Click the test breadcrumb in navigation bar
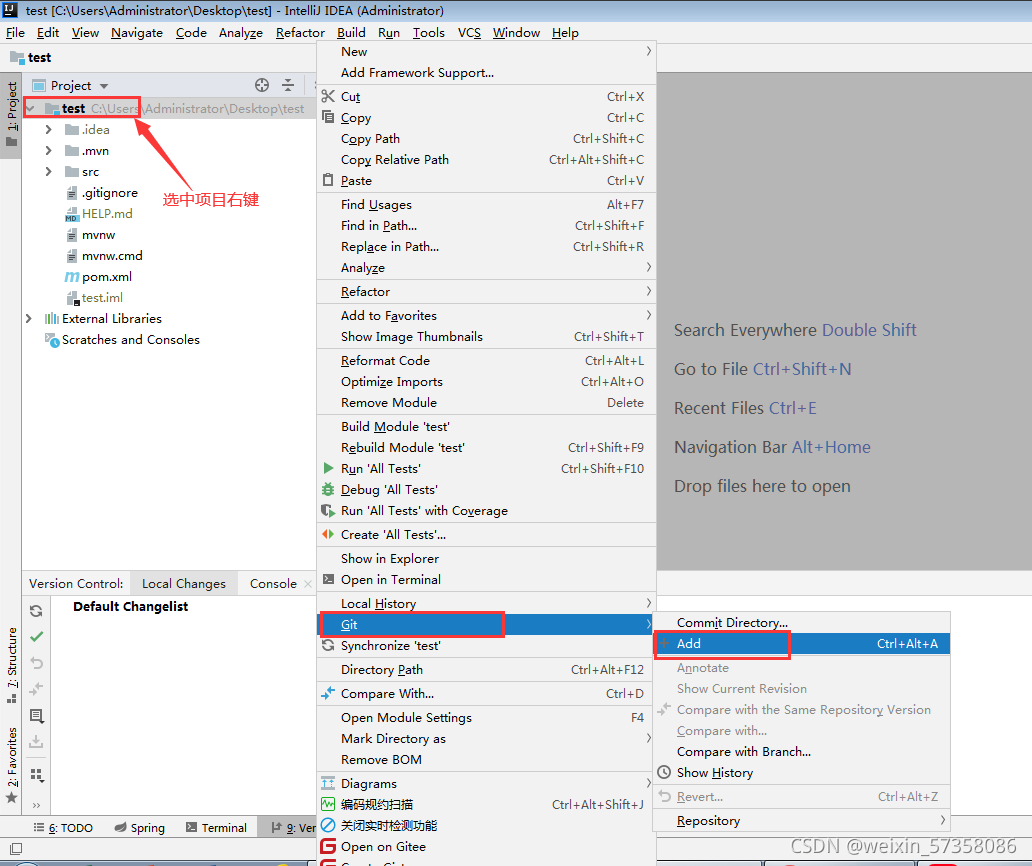 tap(32, 57)
